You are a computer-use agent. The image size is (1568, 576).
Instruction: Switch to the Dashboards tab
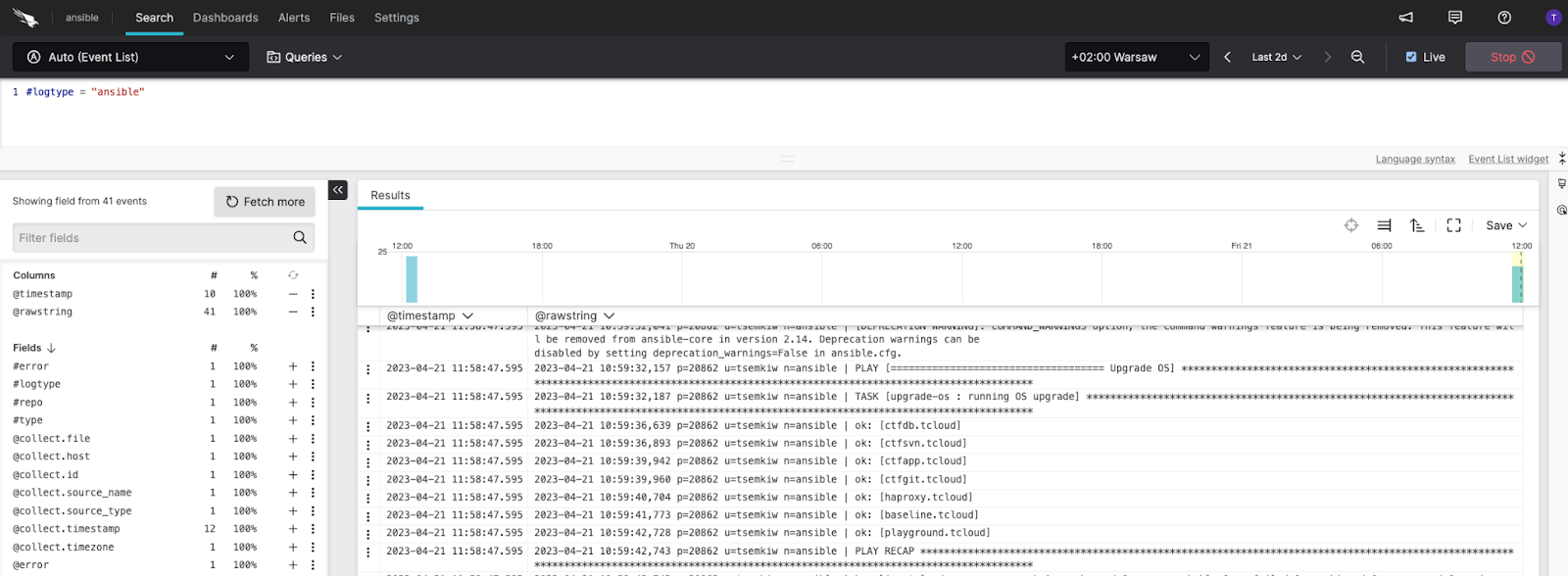pos(225,18)
